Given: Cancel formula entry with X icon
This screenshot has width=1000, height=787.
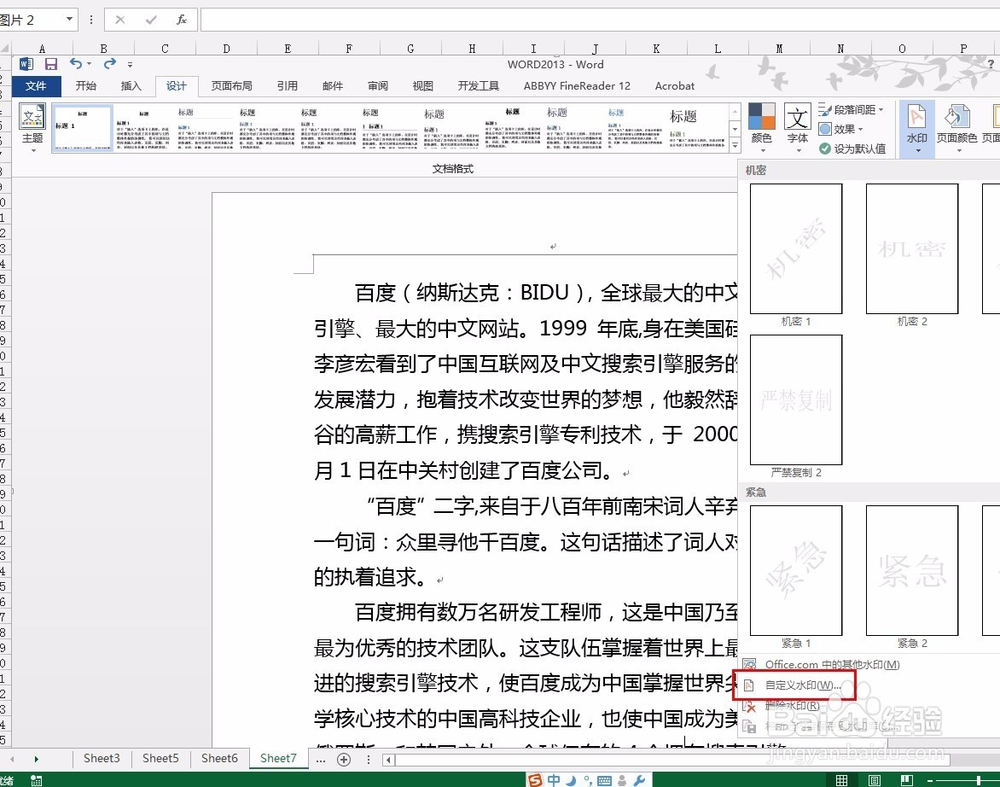Looking at the screenshot, I should pos(120,20).
